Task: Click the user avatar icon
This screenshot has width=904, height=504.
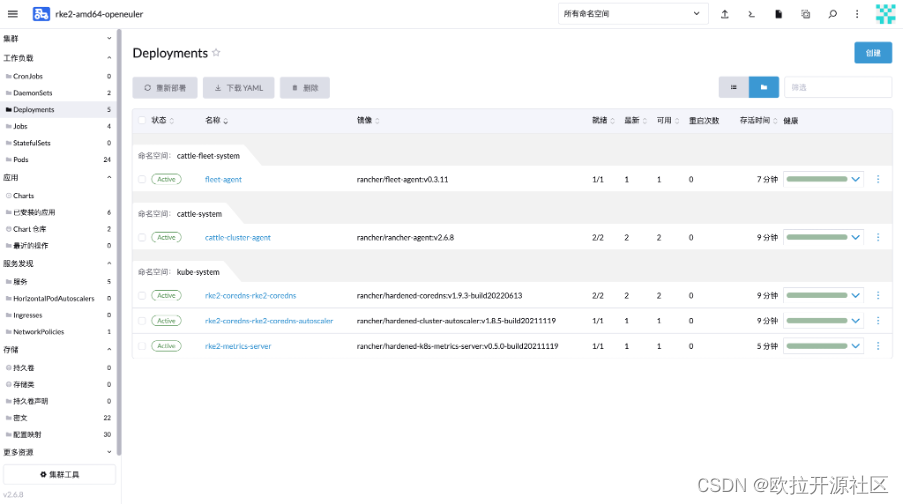Action: pyautogui.click(x=886, y=14)
